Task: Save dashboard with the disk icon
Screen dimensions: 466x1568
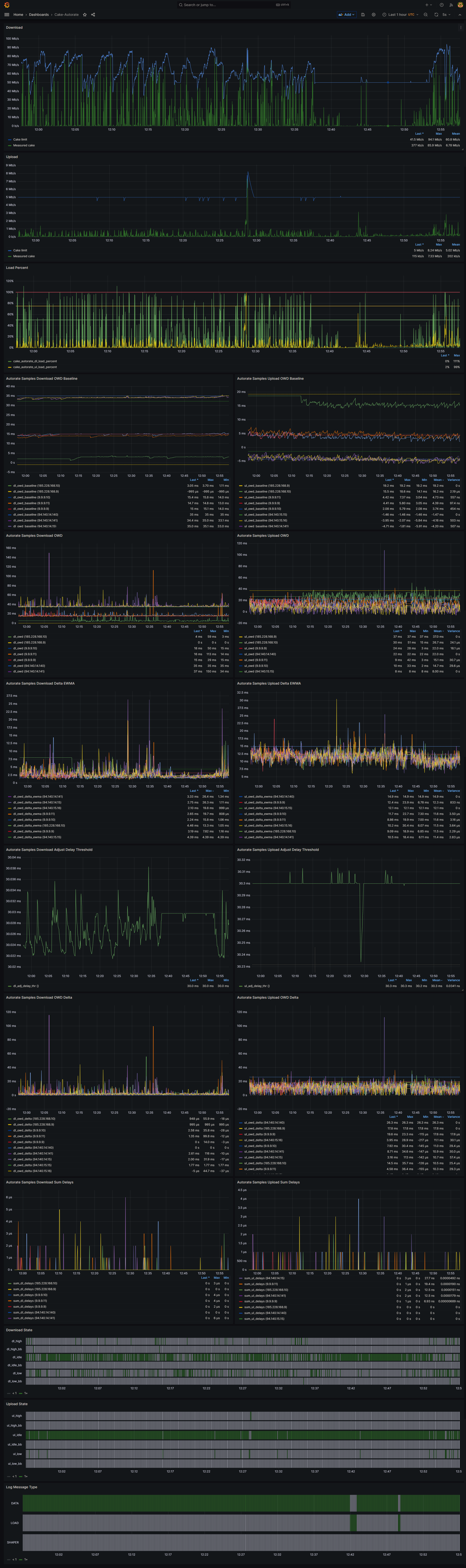Action: (363, 15)
